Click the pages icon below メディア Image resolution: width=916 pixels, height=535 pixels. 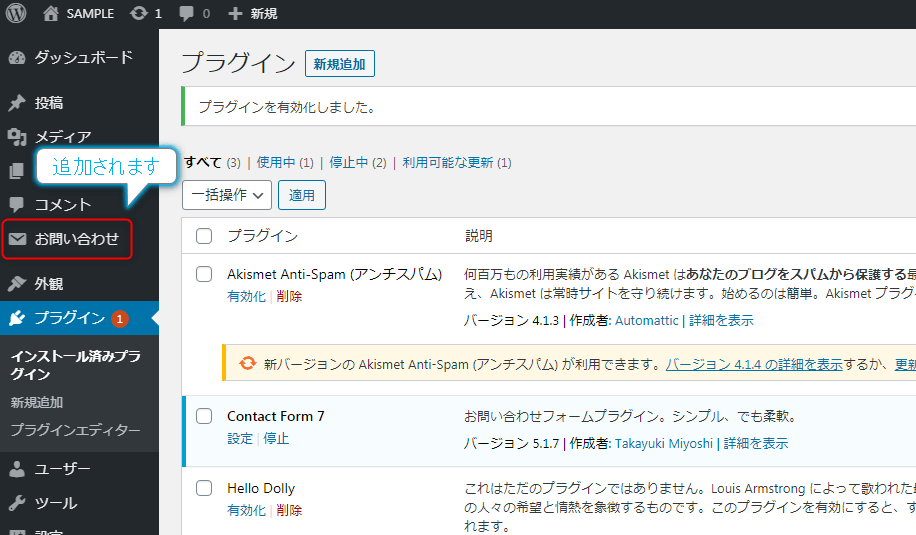click(x=16, y=171)
